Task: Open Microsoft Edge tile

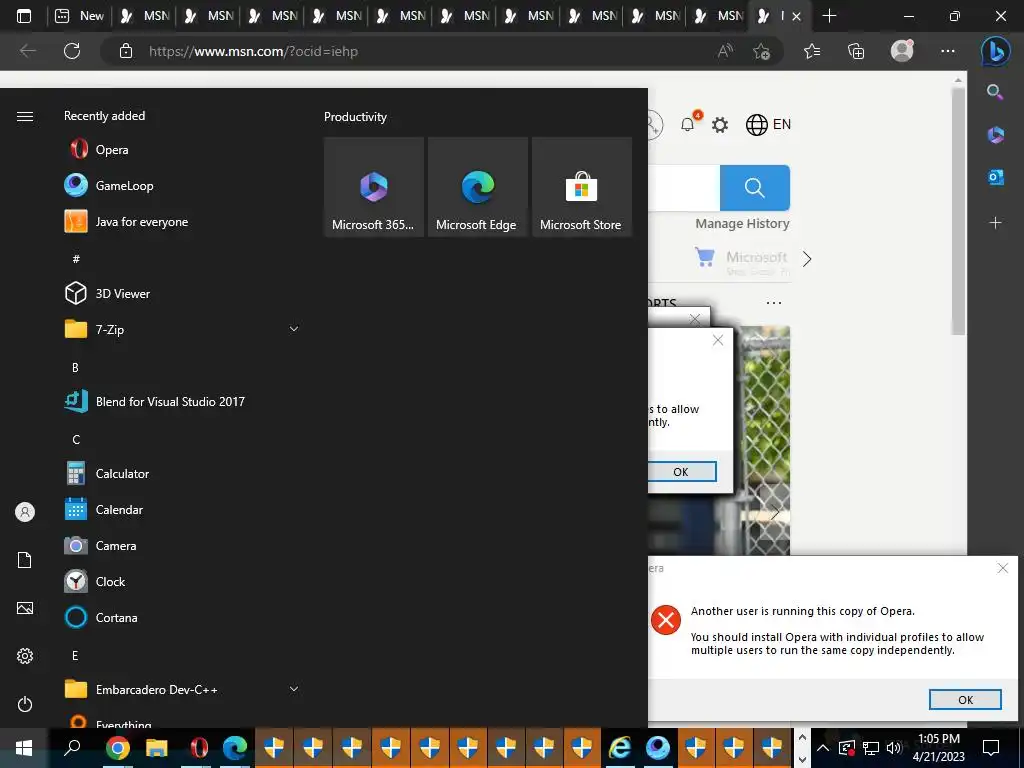Action: tap(477, 187)
